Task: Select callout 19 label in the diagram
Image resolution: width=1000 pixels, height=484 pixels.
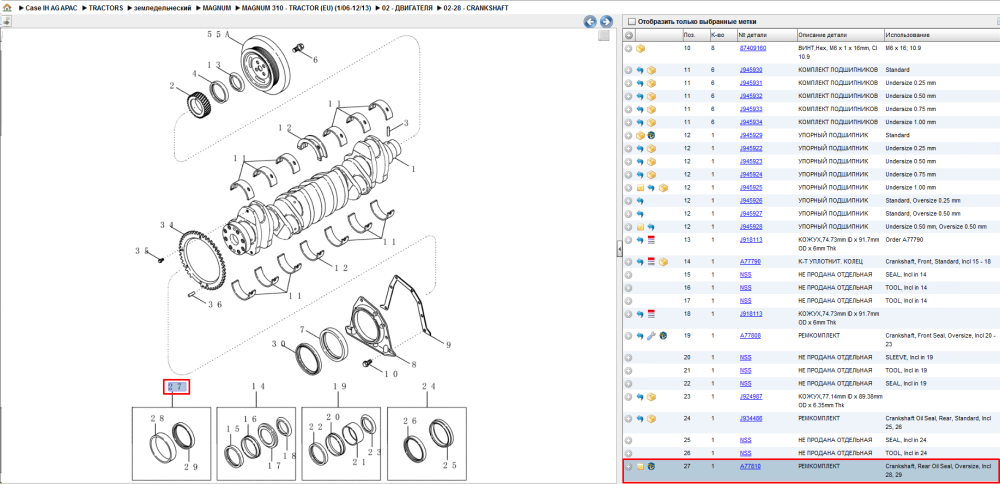Action: [339, 386]
